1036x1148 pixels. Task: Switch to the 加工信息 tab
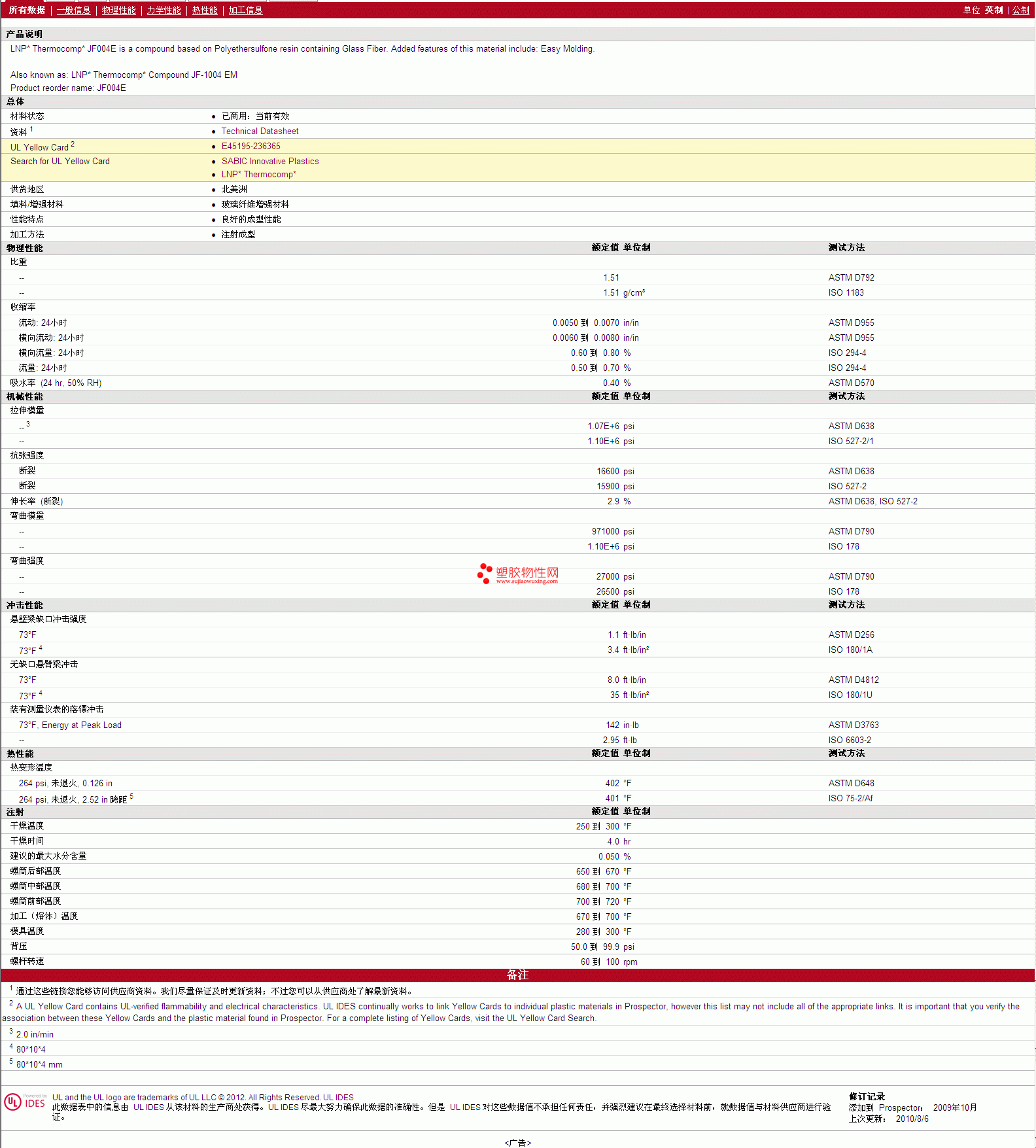pyautogui.click(x=245, y=10)
